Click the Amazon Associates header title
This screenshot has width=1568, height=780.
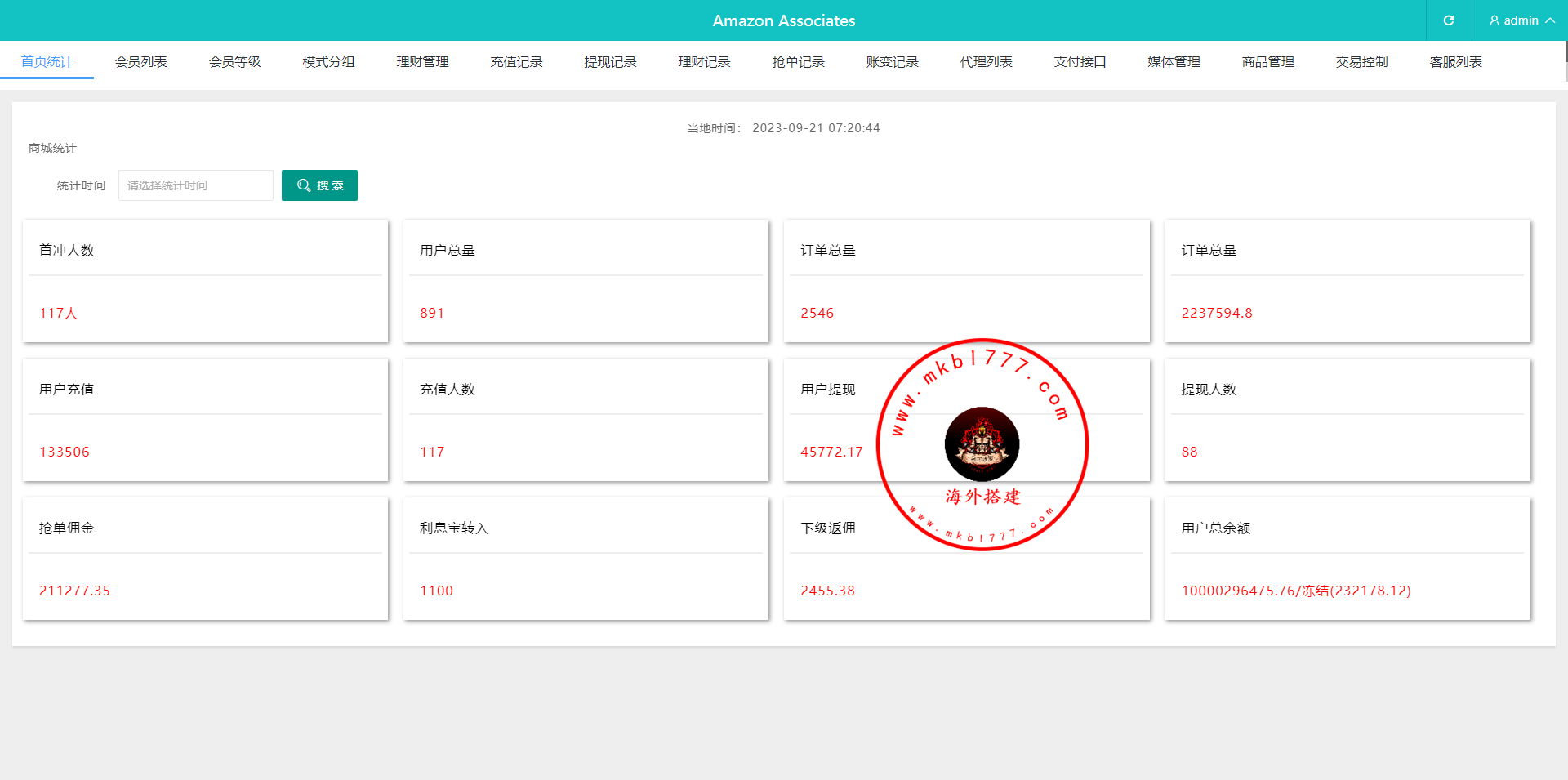(x=784, y=20)
